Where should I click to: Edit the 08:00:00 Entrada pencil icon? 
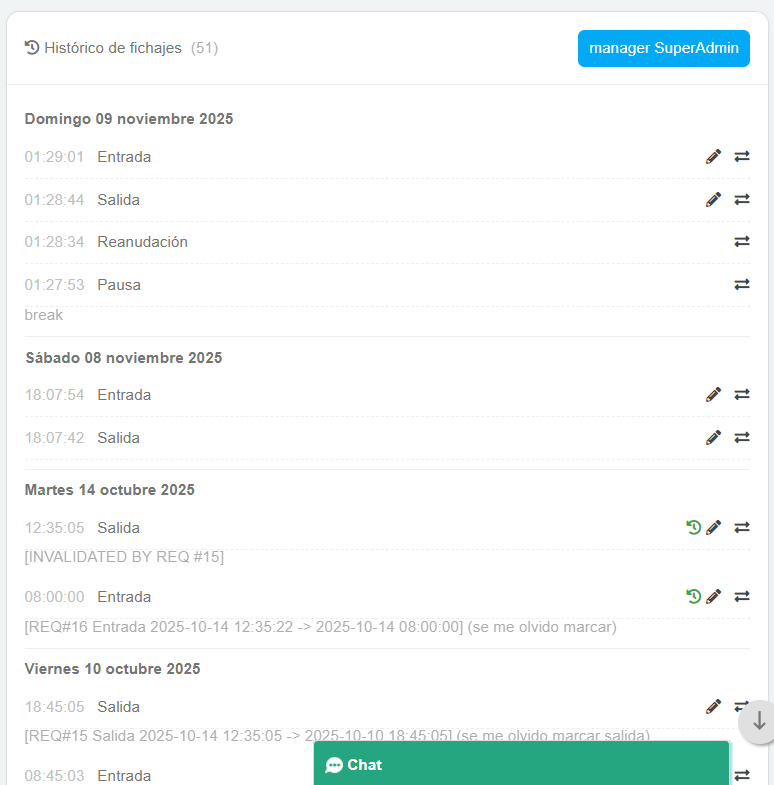click(x=713, y=597)
